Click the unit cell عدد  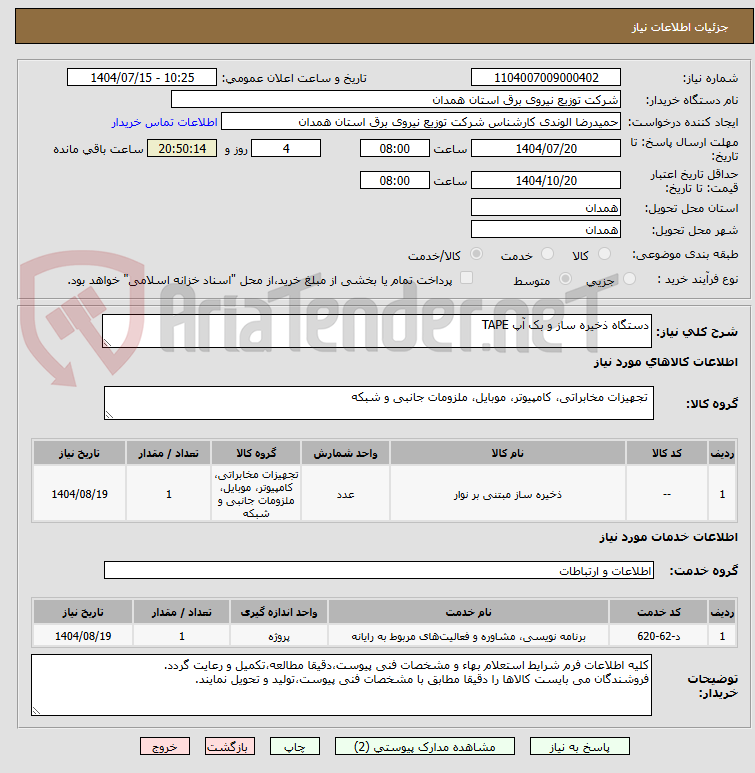(x=345, y=494)
